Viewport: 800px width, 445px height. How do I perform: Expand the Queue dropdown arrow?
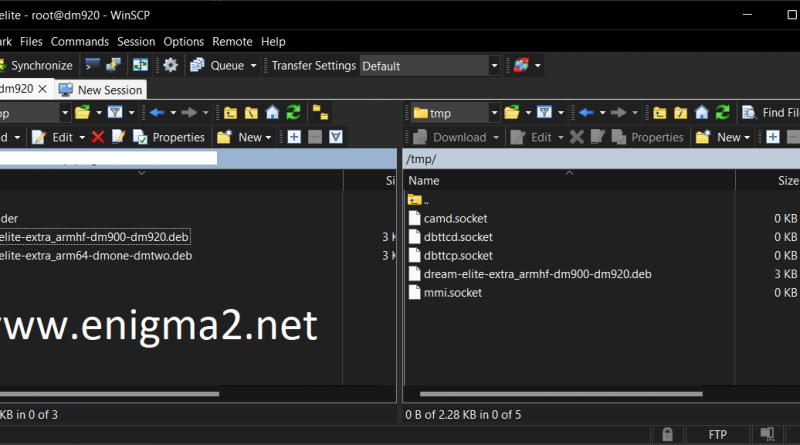(x=254, y=66)
